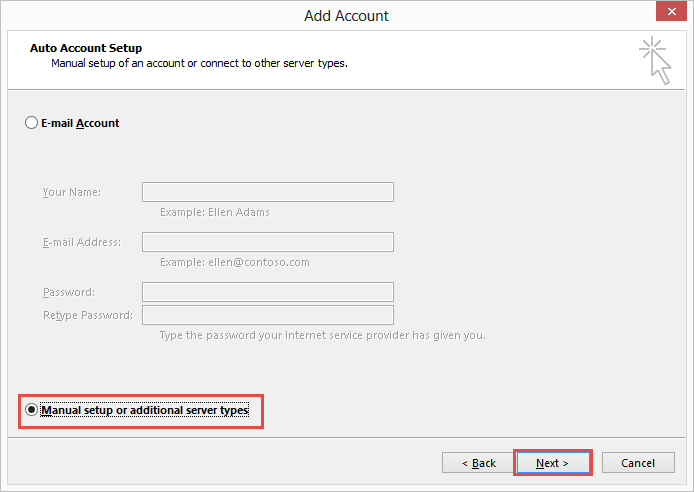Click the Retype Password input field
This screenshot has height=492, width=694.
[267, 315]
